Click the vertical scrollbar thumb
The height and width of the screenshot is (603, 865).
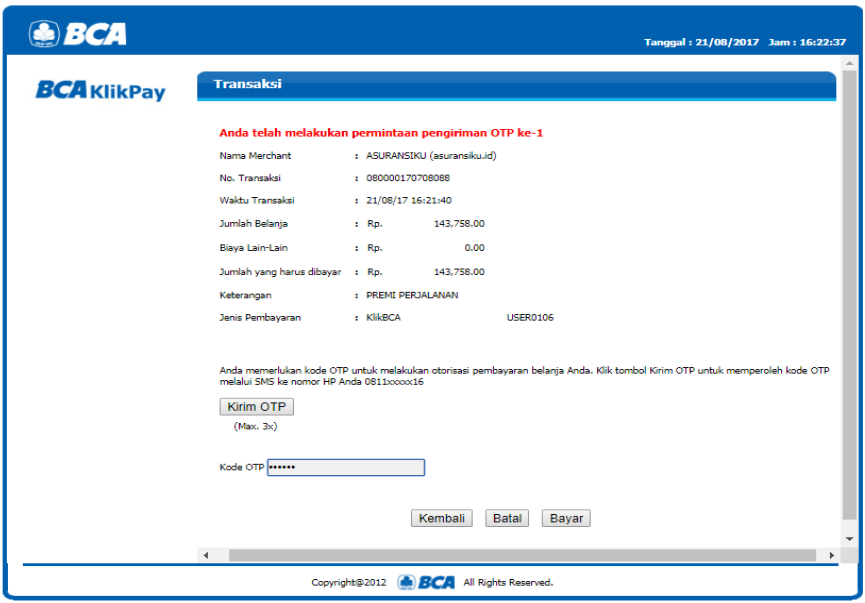(x=850, y=295)
